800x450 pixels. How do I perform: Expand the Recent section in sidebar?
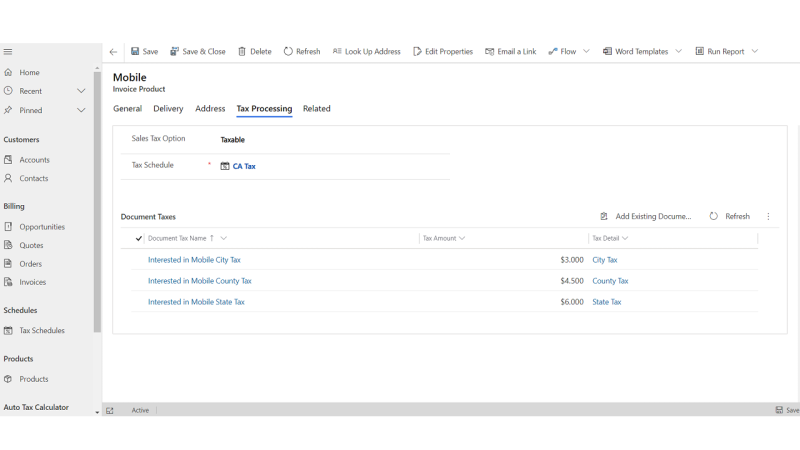81,91
